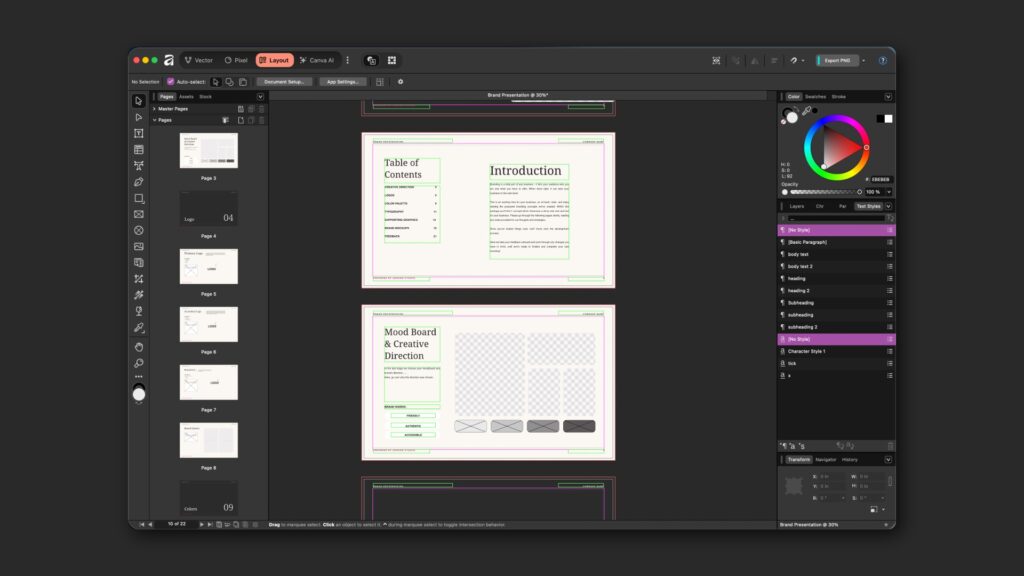The height and width of the screenshot is (576, 1024).
Task: Select the Rectangle shape tool
Action: 138,198
